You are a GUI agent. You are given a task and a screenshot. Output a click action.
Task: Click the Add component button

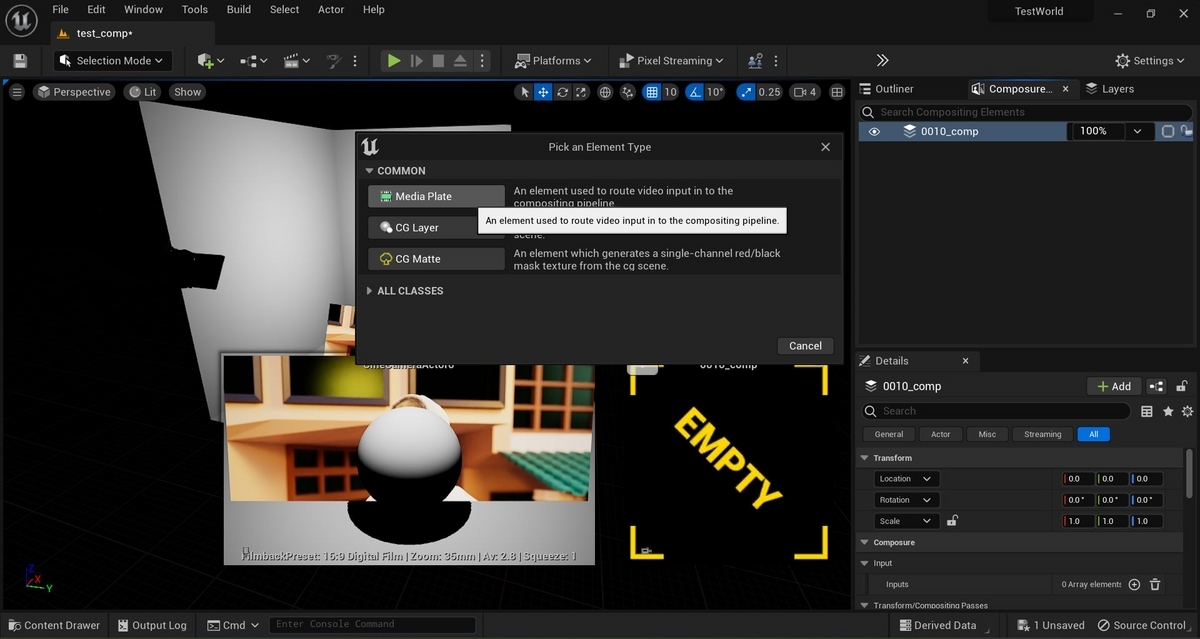pos(1113,386)
